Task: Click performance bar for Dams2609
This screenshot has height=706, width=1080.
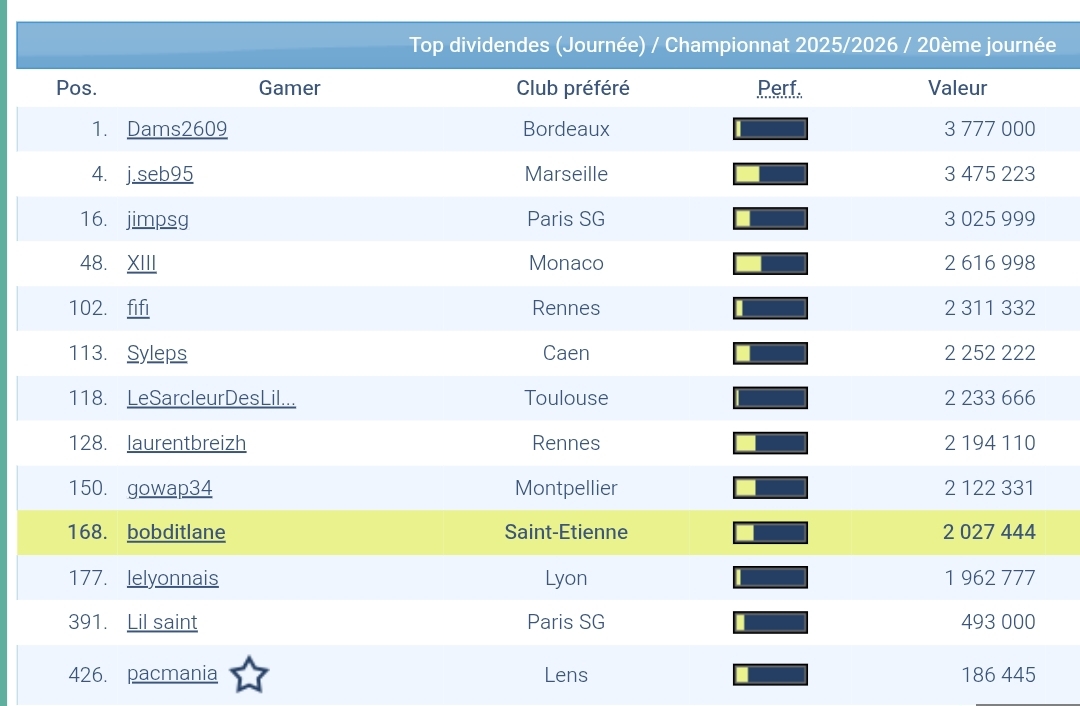Action: point(770,129)
